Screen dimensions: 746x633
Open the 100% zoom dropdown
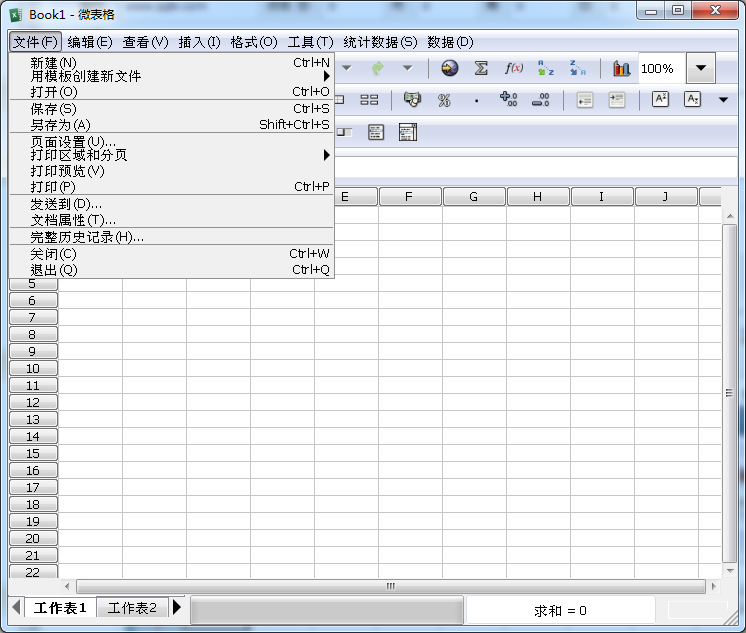point(701,68)
